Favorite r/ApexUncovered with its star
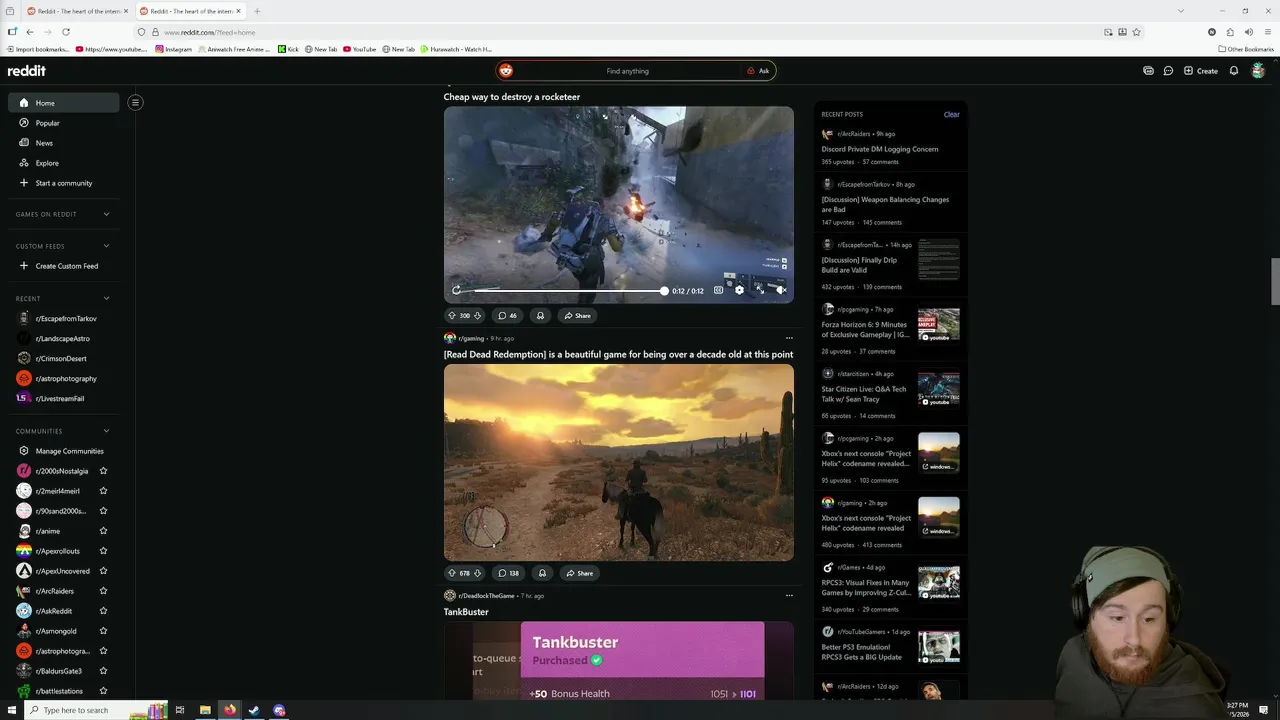This screenshot has width=1280, height=720. (x=103, y=571)
